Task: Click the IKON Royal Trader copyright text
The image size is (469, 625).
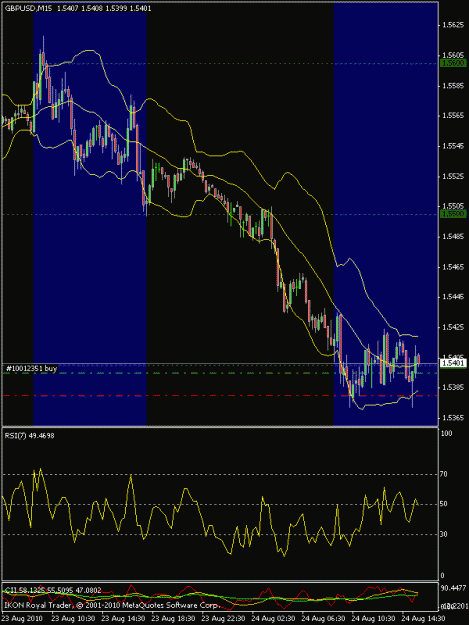Action: pyautogui.click(x=112, y=605)
